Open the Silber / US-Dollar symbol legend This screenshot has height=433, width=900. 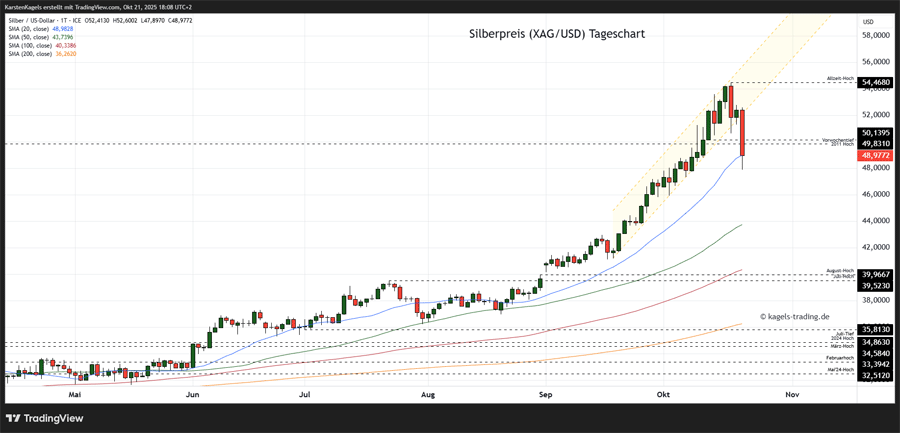click(50, 20)
